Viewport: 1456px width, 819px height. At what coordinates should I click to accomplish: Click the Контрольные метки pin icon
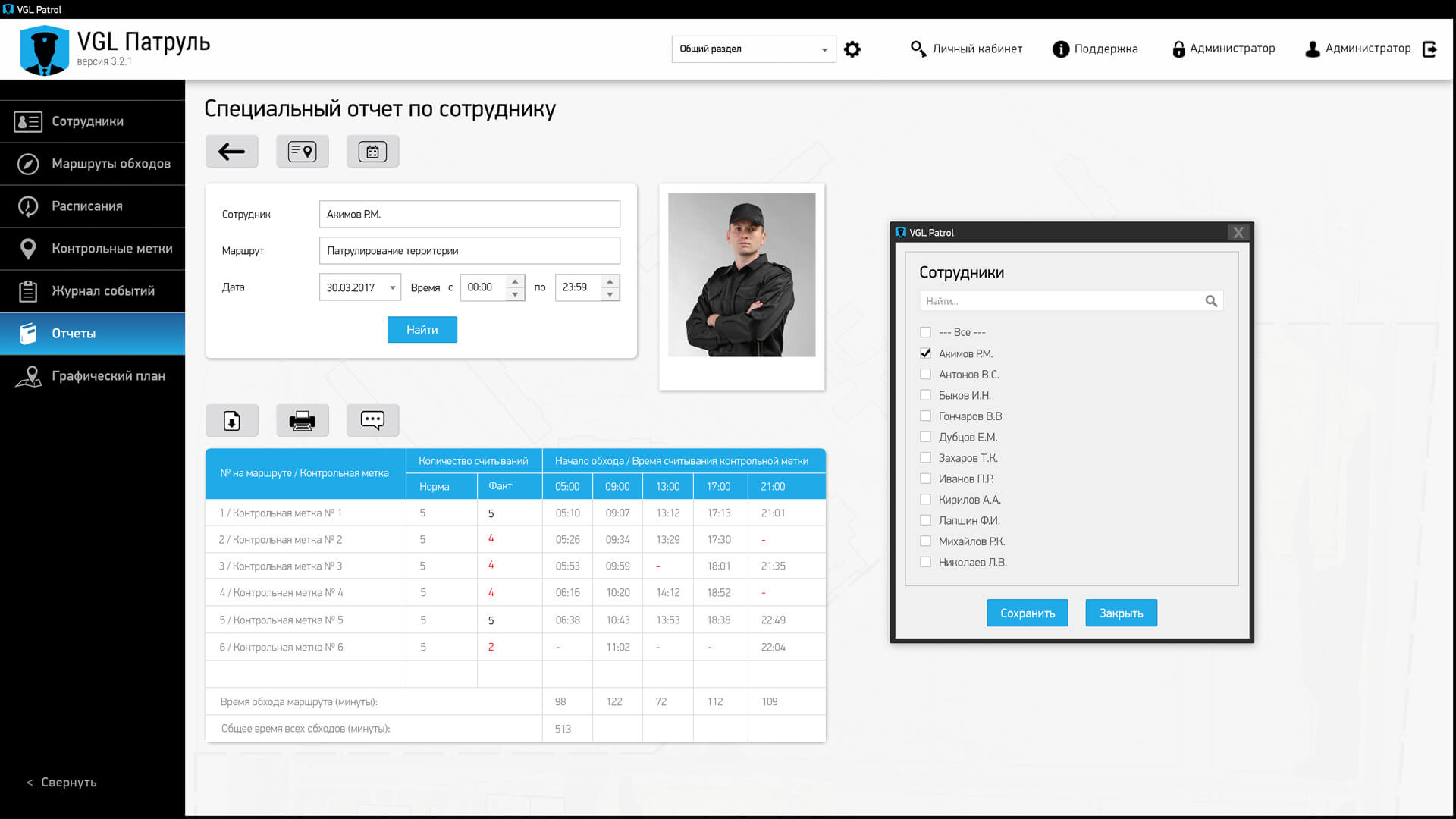click(28, 249)
